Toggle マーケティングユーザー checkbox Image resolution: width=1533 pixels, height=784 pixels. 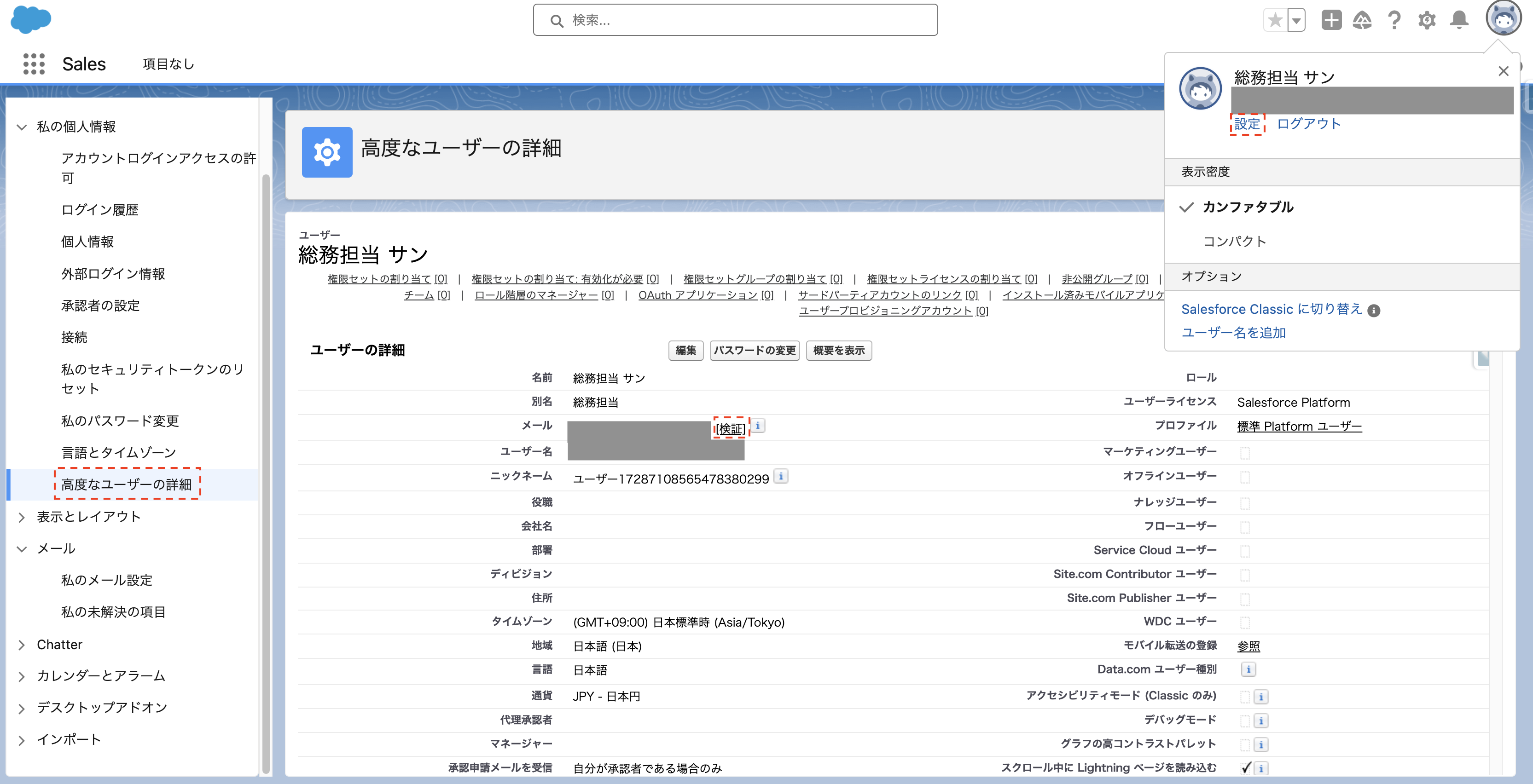[x=1245, y=453]
